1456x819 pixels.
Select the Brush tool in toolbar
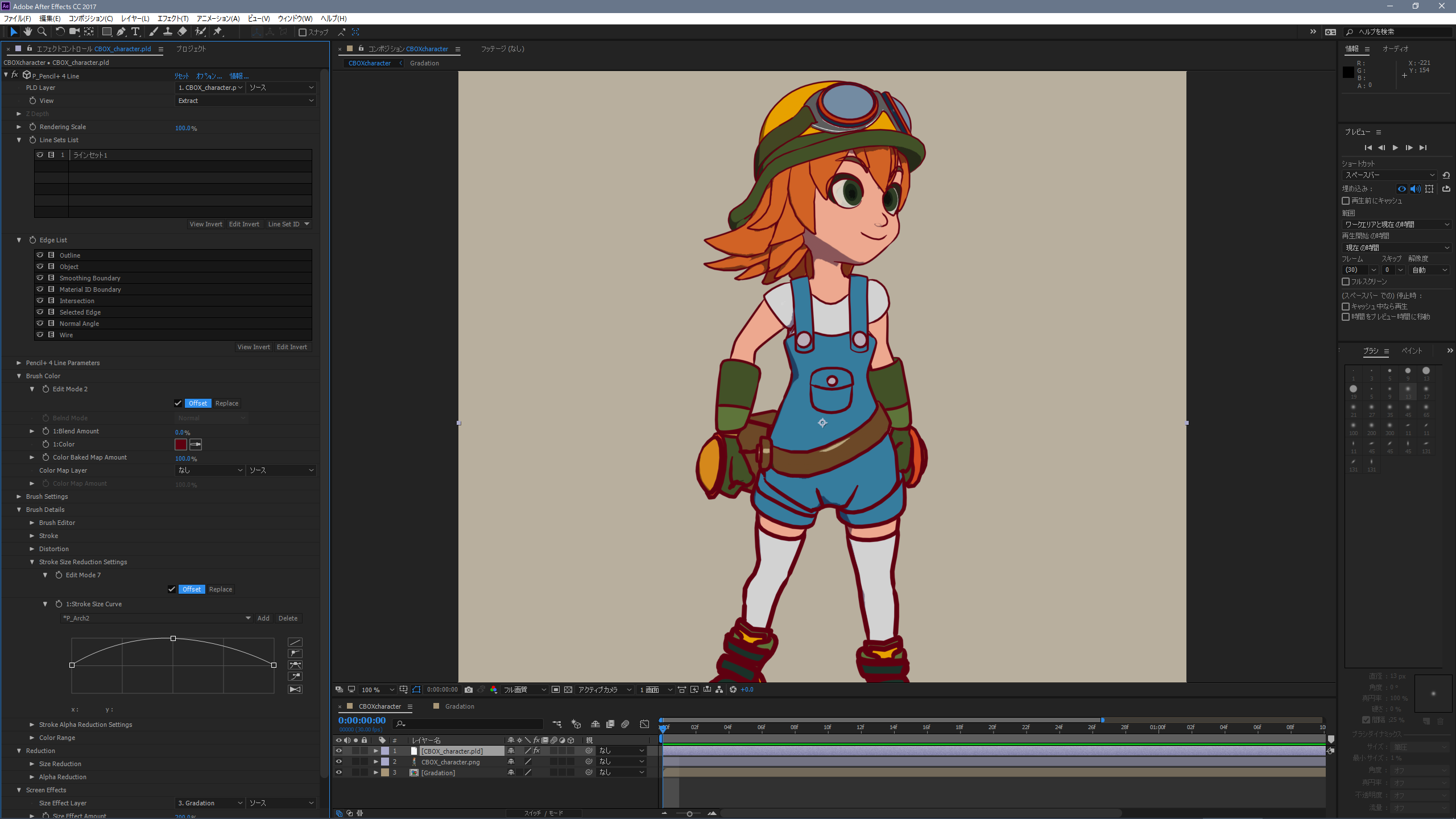pyautogui.click(x=153, y=32)
